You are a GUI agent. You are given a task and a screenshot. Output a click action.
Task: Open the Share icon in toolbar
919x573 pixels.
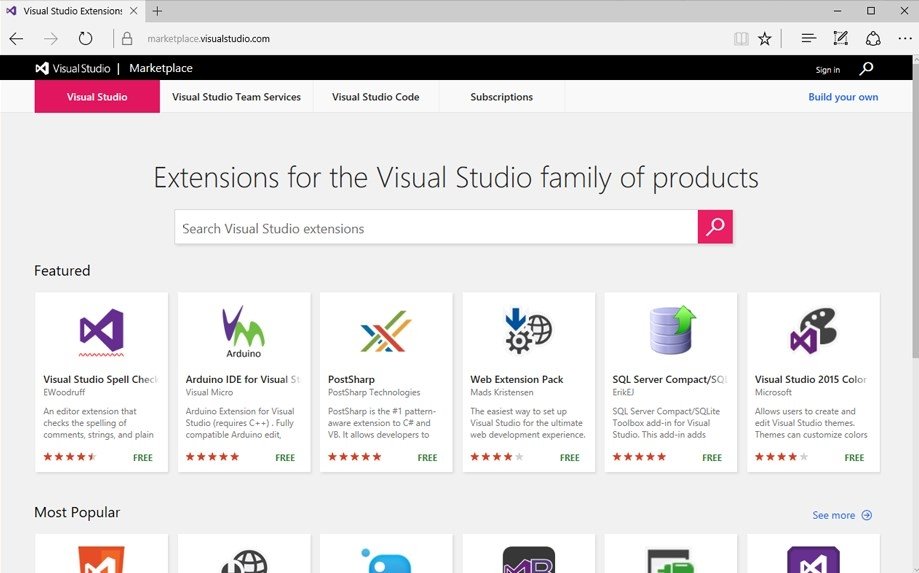pyautogui.click(x=873, y=39)
